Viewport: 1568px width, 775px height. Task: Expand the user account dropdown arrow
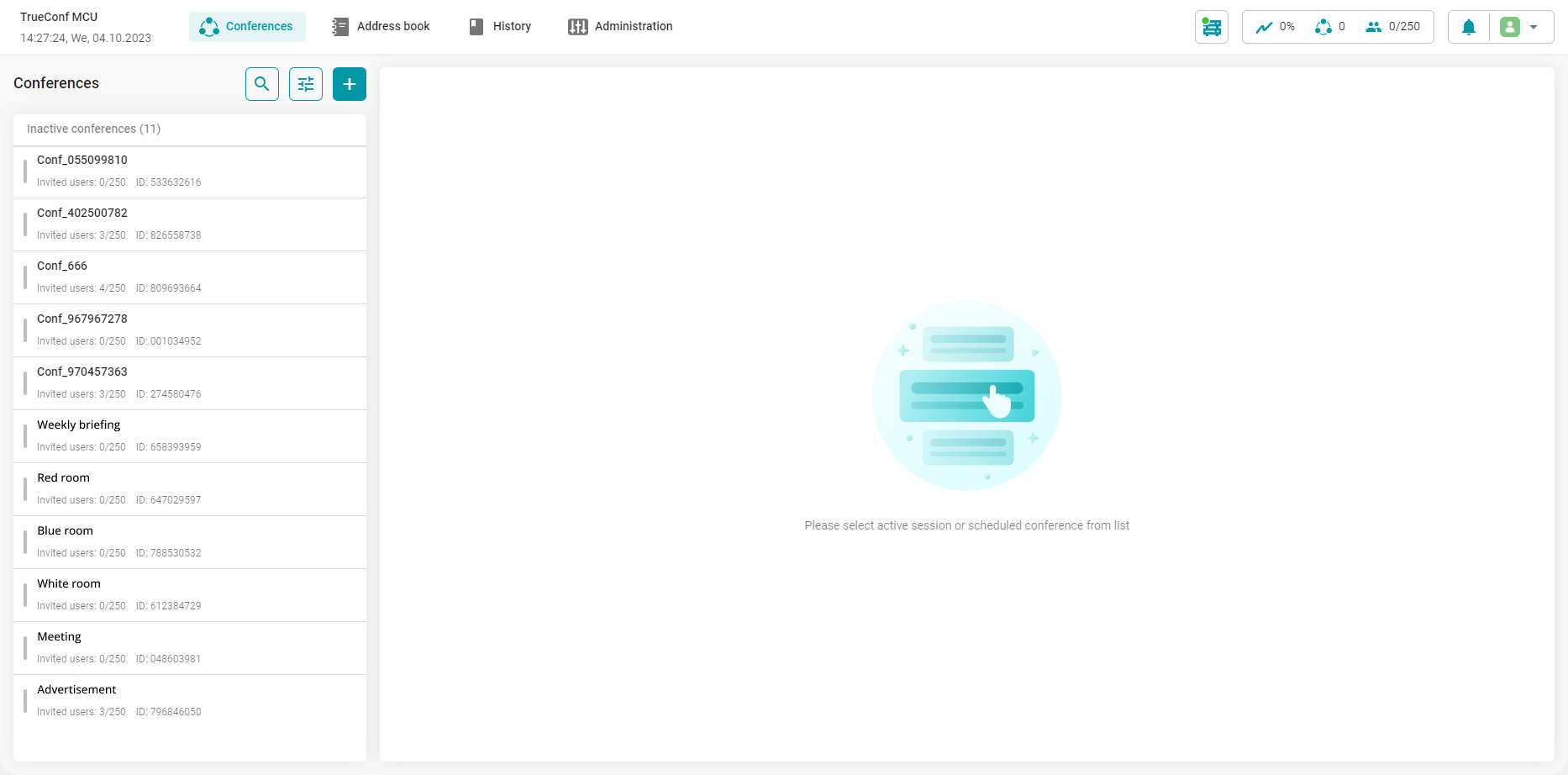[1534, 27]
